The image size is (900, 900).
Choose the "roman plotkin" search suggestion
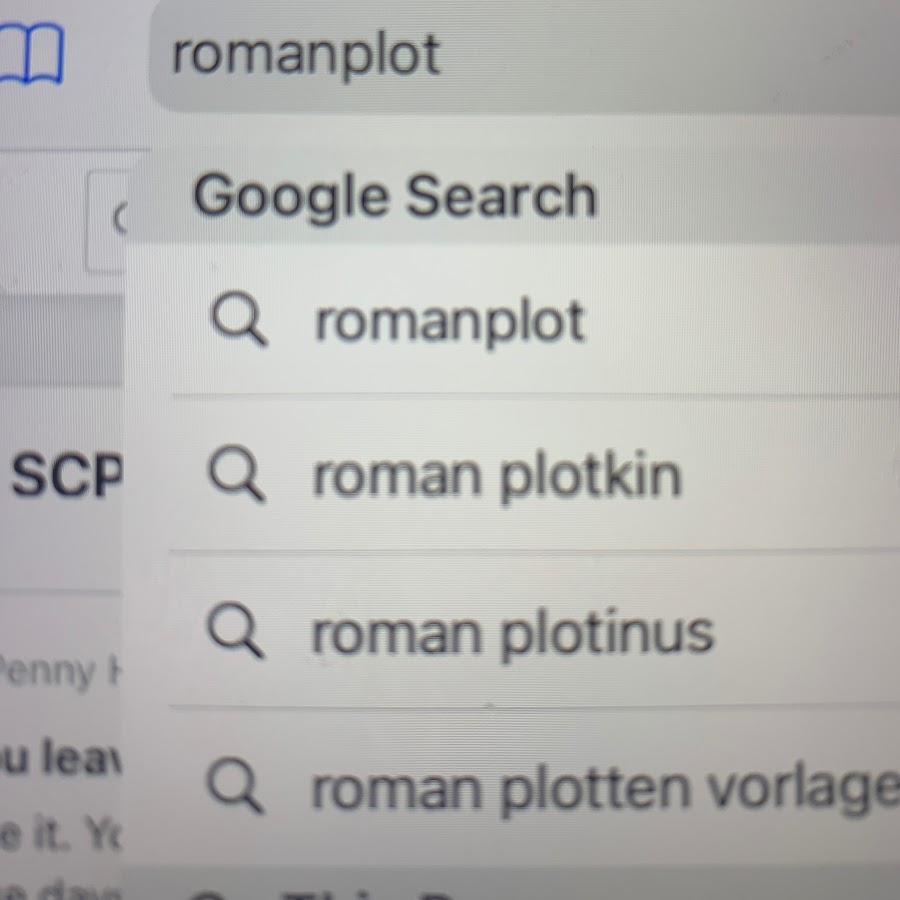496,477
